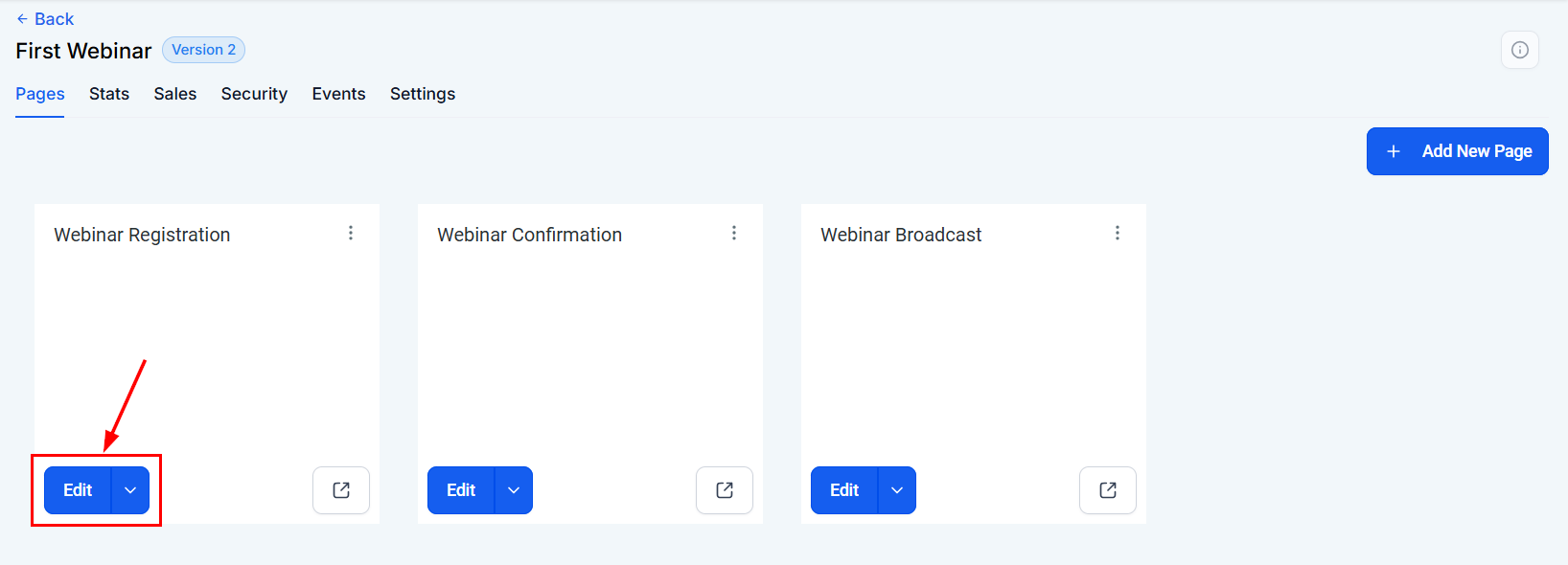Expand Edit dropdown for Webinar Confirmation
Image resolution: width=1568 pixels, height=565 pixels.
click(514, 490)
